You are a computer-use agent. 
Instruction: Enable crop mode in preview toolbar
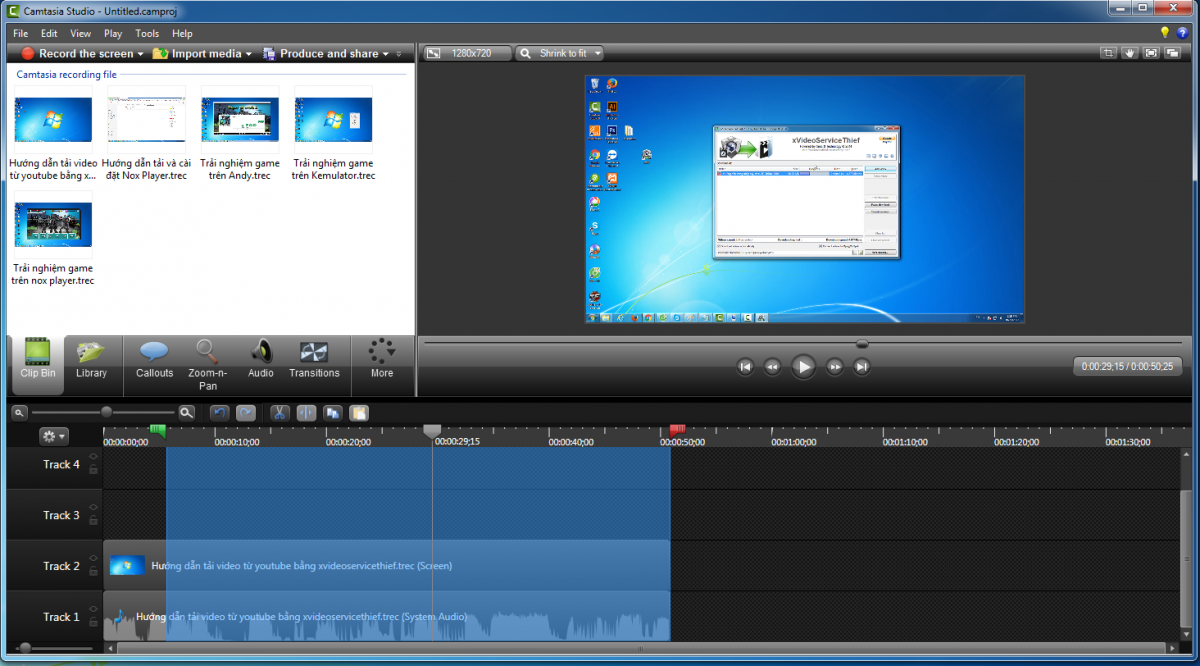coord(1108,53)
